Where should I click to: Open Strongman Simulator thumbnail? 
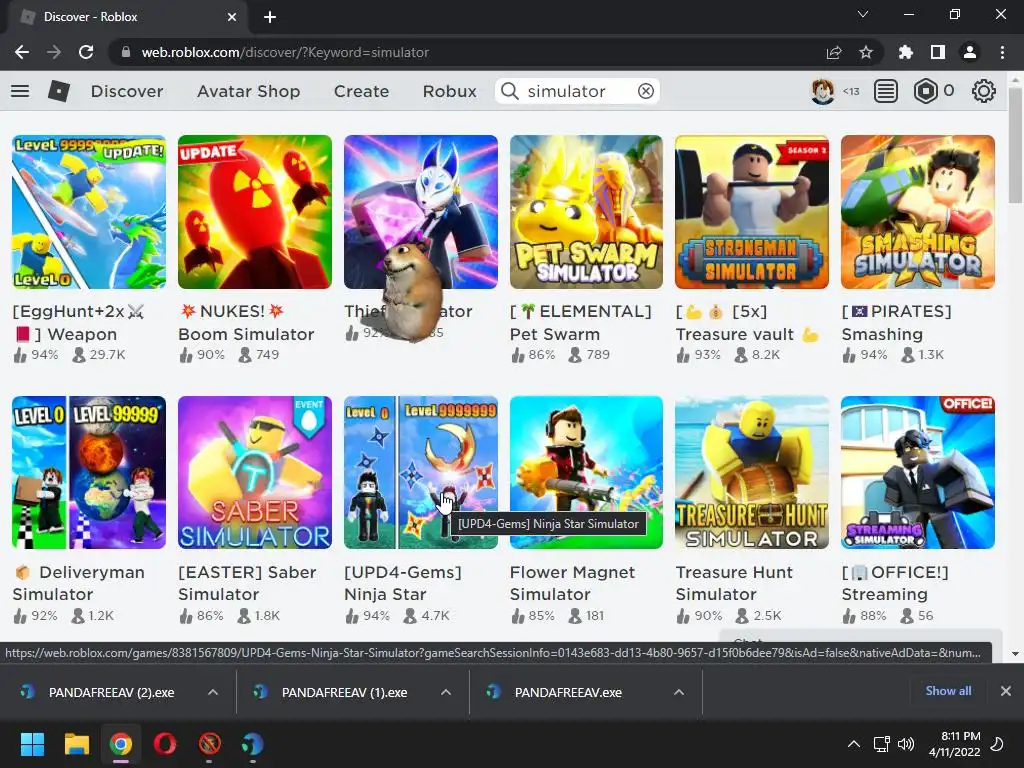(752, 212)
